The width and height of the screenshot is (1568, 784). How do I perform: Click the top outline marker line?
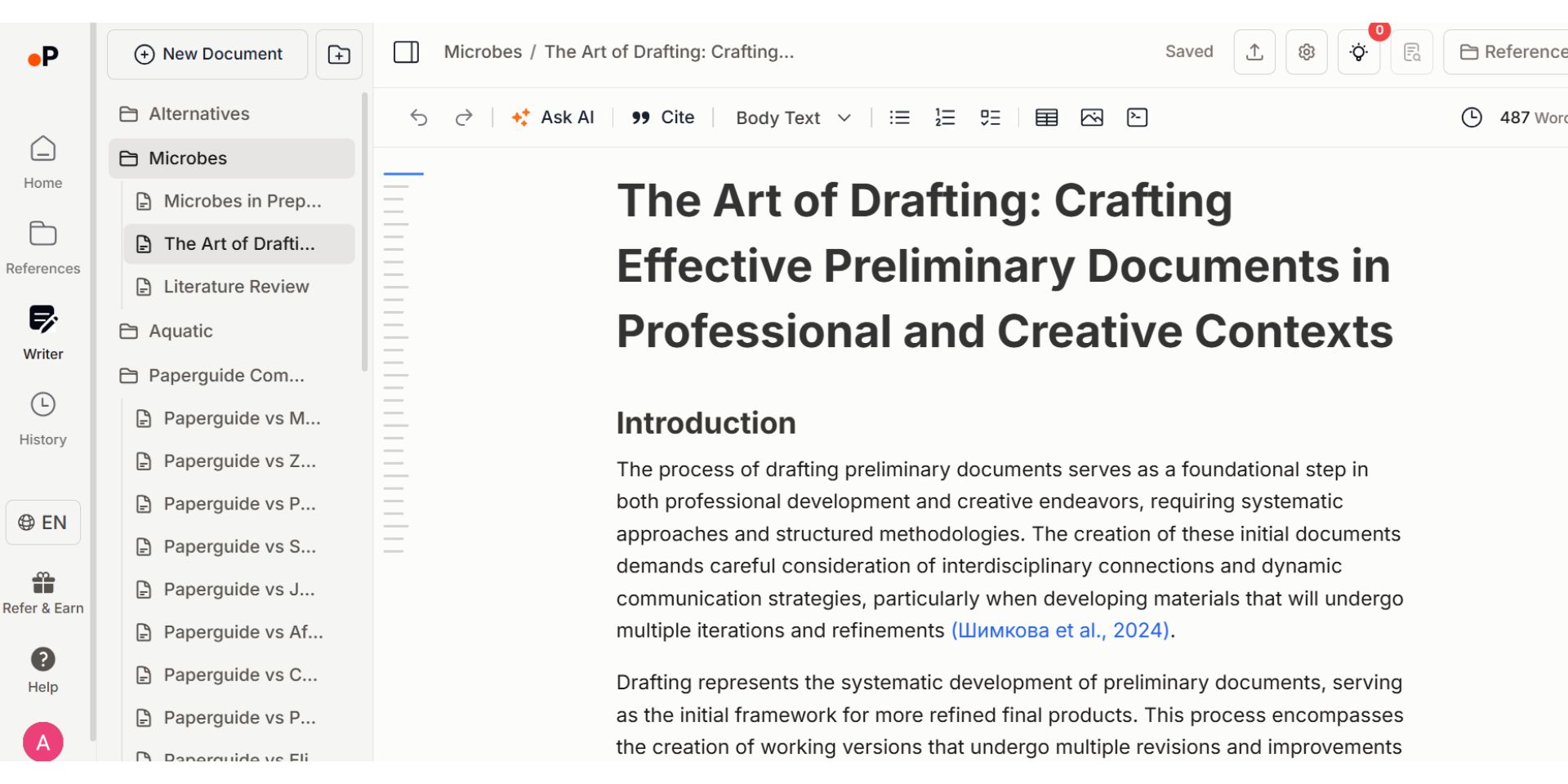pyautogui.click(x=403, y=174)
